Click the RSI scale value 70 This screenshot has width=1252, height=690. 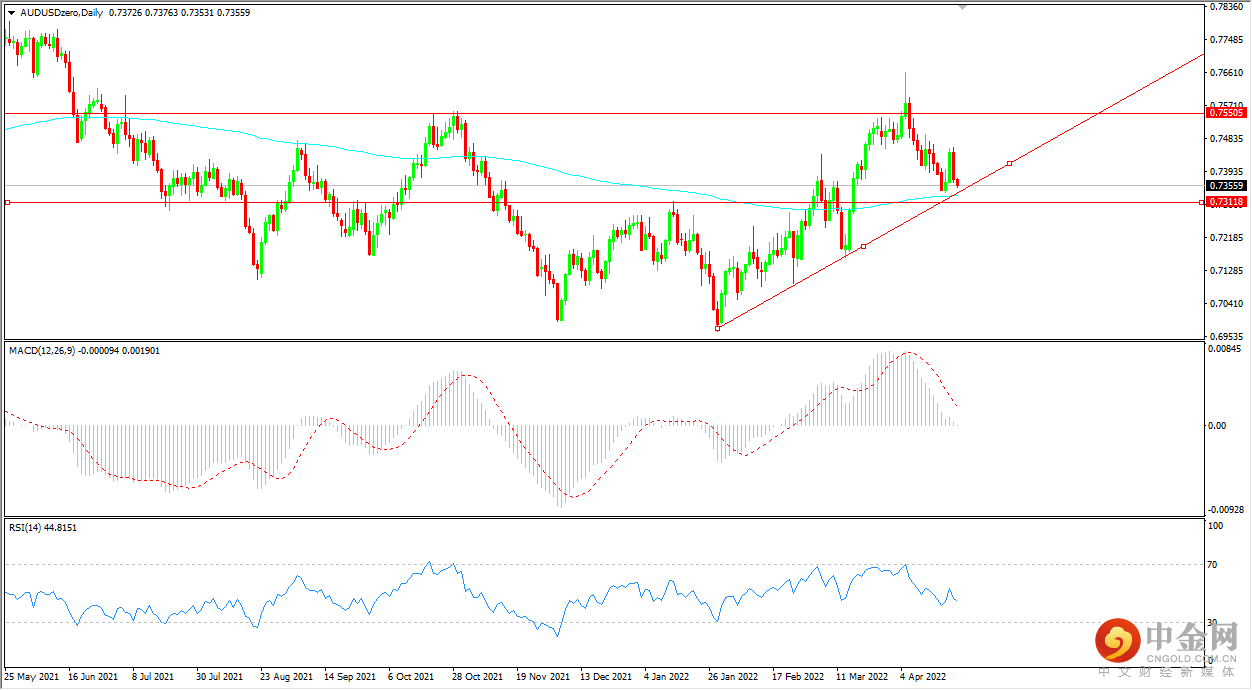tap(1214, 565)
